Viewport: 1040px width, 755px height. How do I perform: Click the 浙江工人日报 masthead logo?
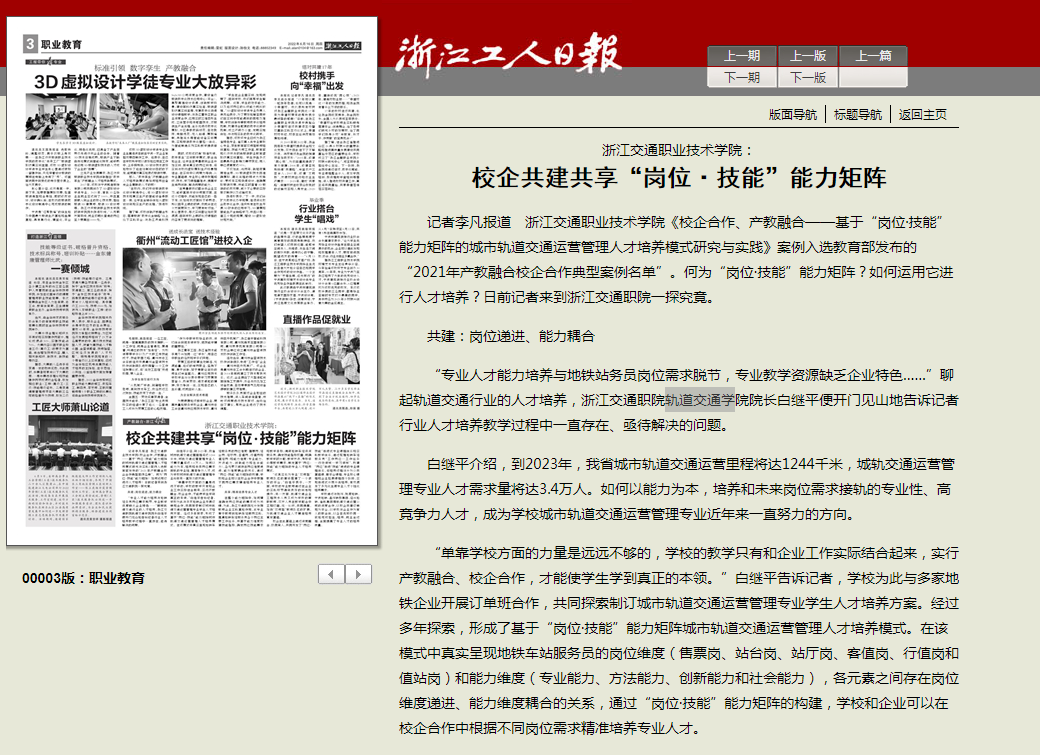(x=509, y=54)
